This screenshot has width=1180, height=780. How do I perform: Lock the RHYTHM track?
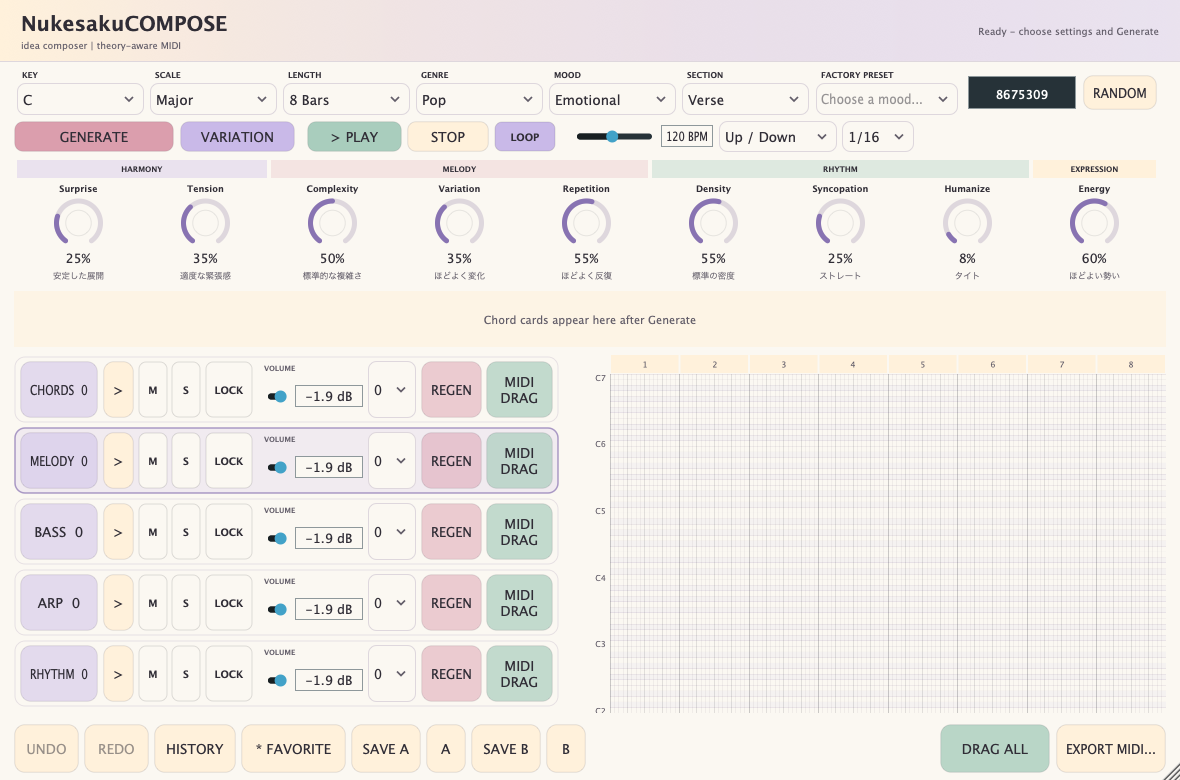click(x=229, y=674)
